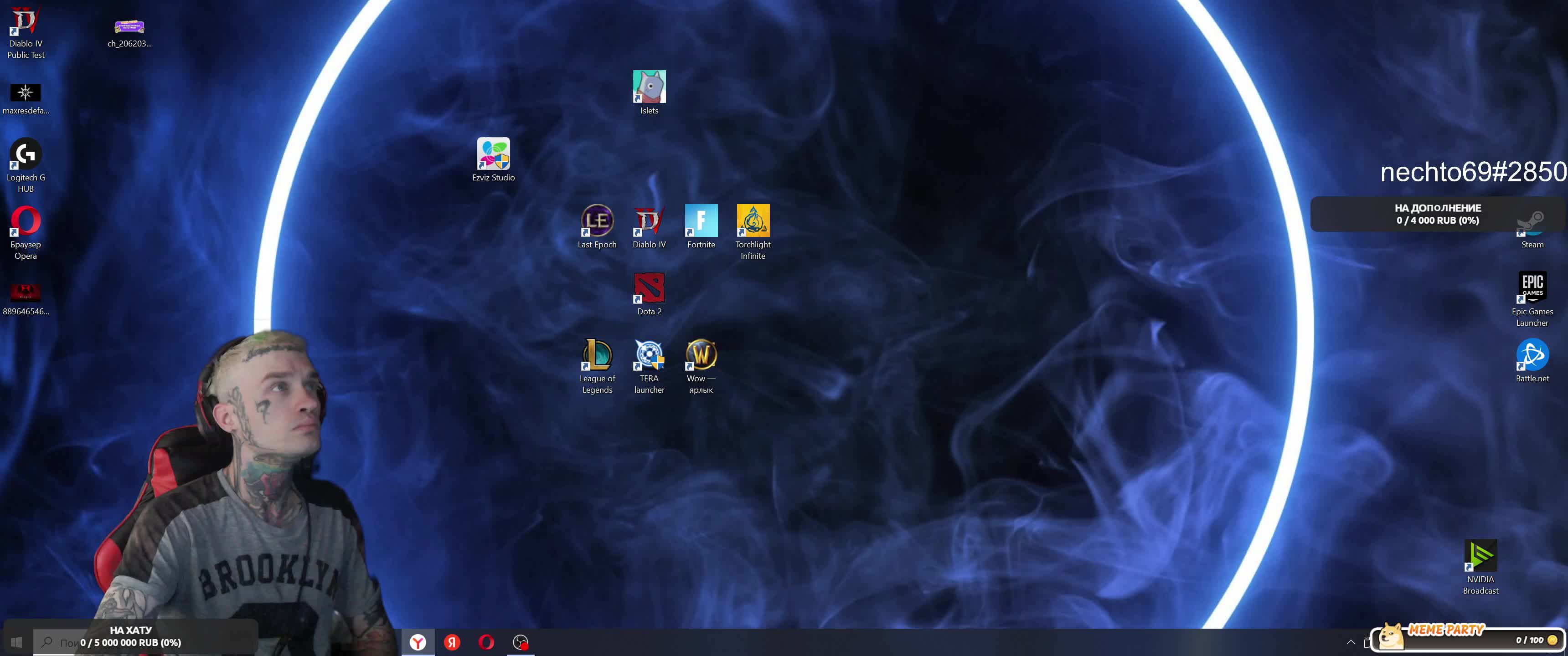Open Yandex Browser from the taskbar
The height and width of the screenshot is (656, 1568).
pos(418,642)
